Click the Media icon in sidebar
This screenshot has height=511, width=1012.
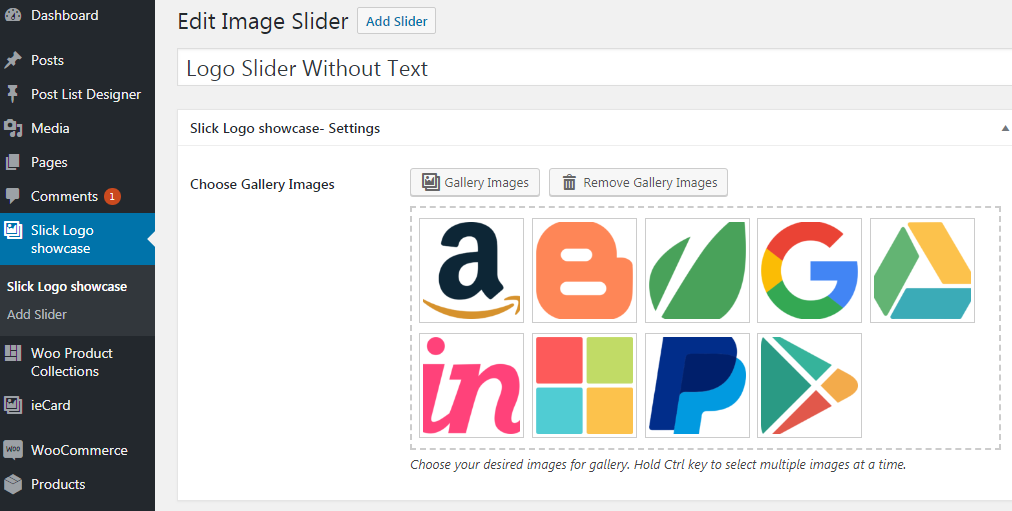pos(13,128)
